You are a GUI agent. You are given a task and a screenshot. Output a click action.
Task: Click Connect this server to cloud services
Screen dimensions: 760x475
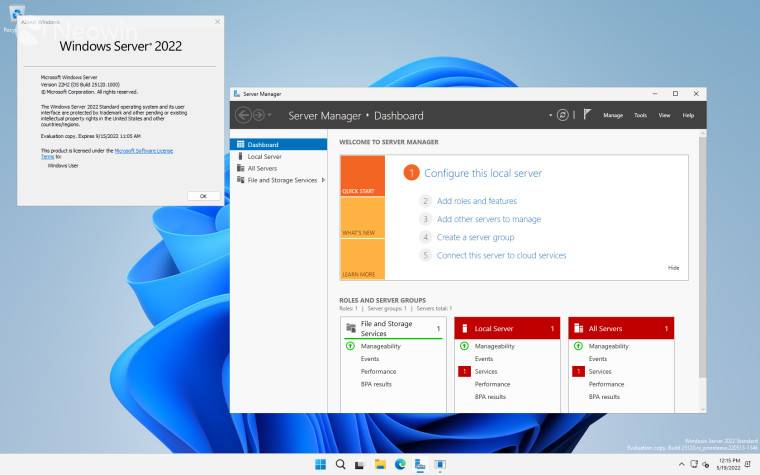(x=501, y=255)
